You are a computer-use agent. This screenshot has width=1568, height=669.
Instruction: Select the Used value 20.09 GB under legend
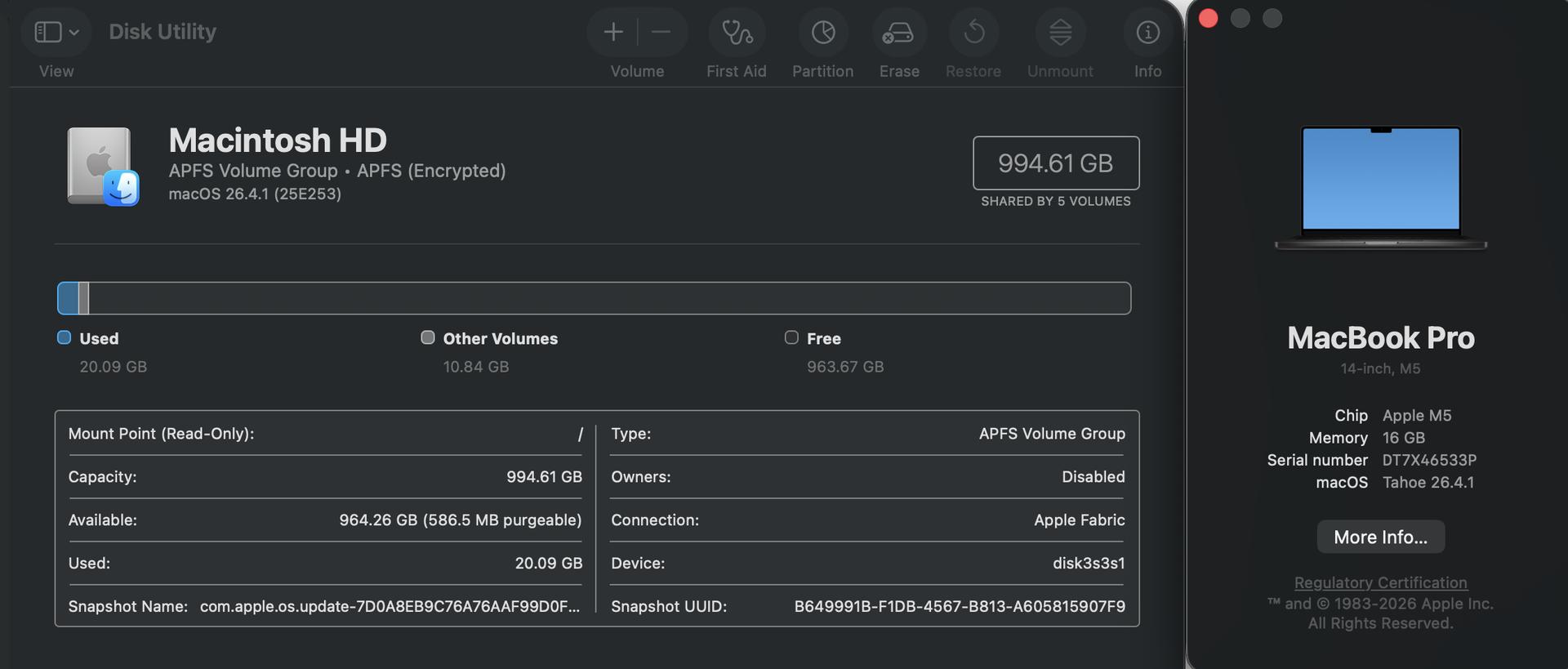(x=114, y=367)
